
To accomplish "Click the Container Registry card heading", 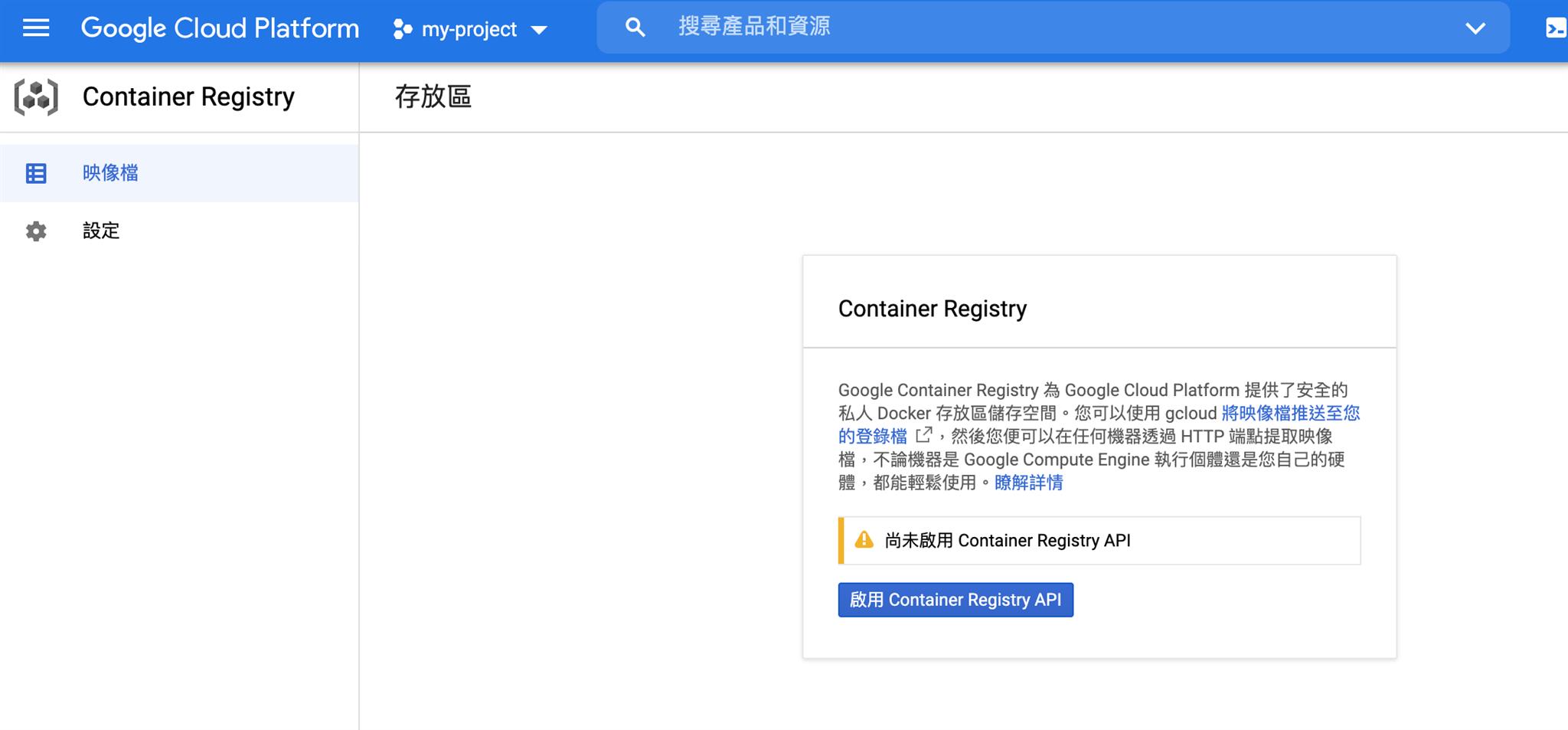I will (932, 309).
